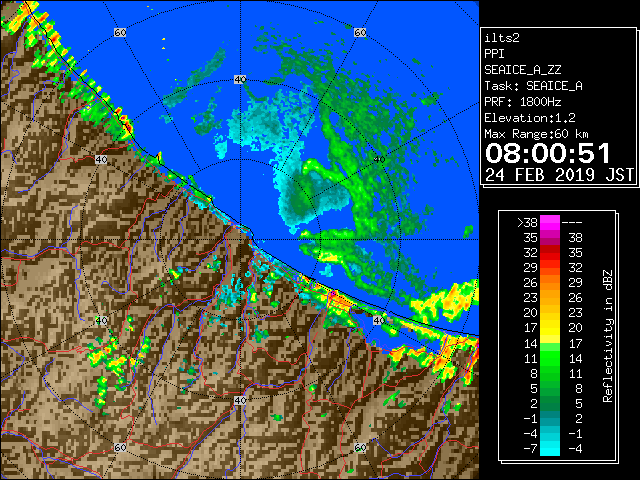Click the 60 range label in the southeast
The width and height of the screenshot is (640, 480).
360,448
